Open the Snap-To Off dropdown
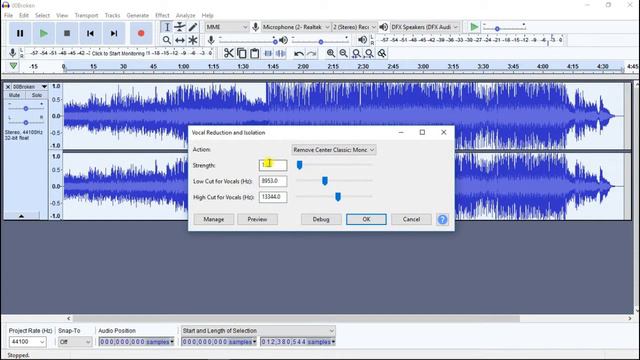The width and height of the screenshot is (640, 360). [75, 342]
